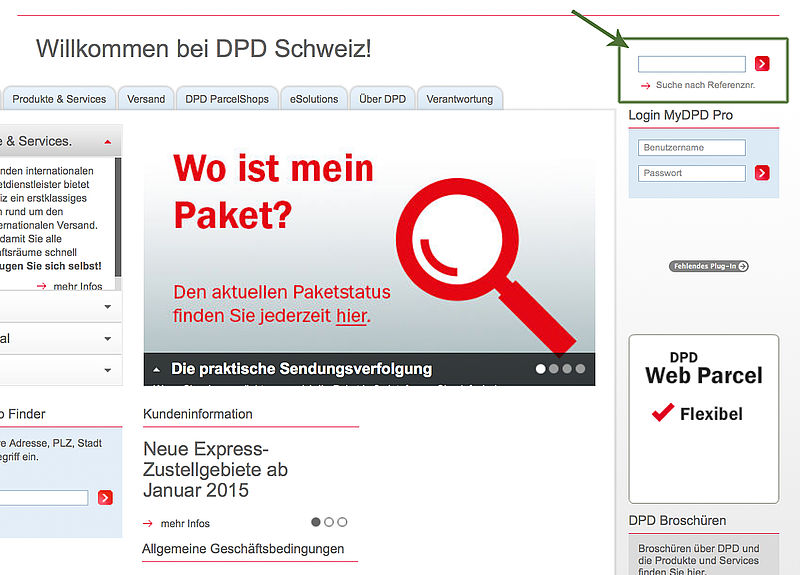Screen dimensions: 800x575
Task: Click mehr Infos under Neue Express-Zustellgebiete
Action: (x=185, y=523)
